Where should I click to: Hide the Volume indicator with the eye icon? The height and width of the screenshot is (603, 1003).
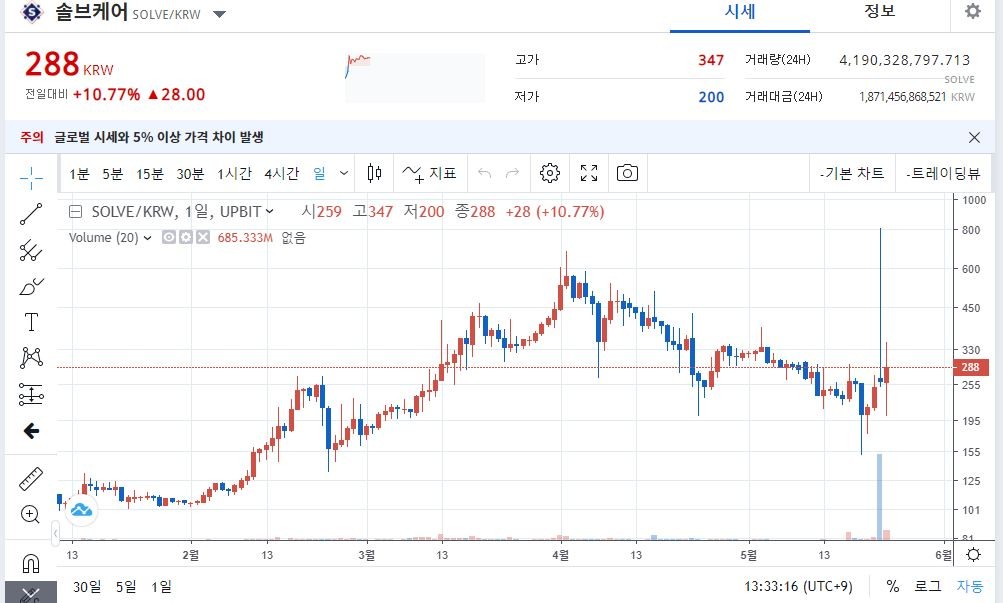169,237
